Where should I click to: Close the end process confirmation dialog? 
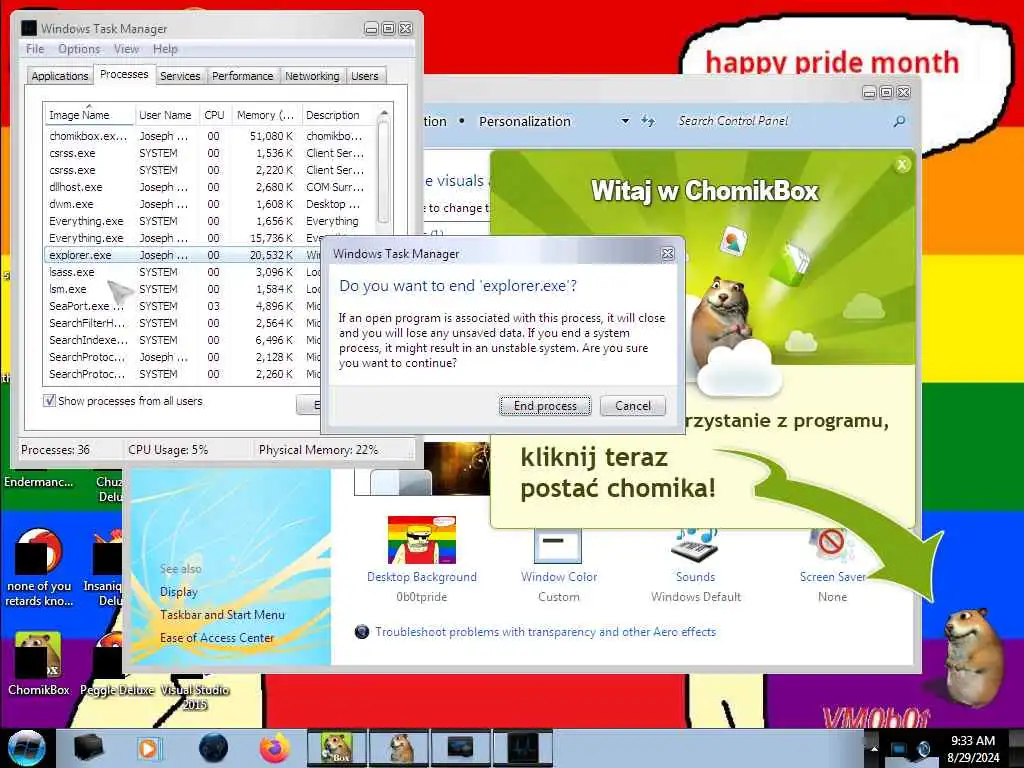click(x=667, y=253)
